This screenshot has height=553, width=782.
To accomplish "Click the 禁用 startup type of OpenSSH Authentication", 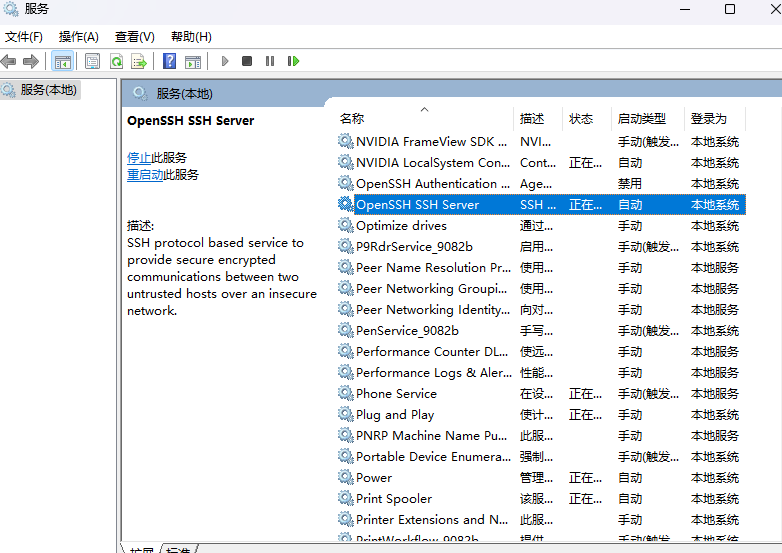I will tap(629, 184).
